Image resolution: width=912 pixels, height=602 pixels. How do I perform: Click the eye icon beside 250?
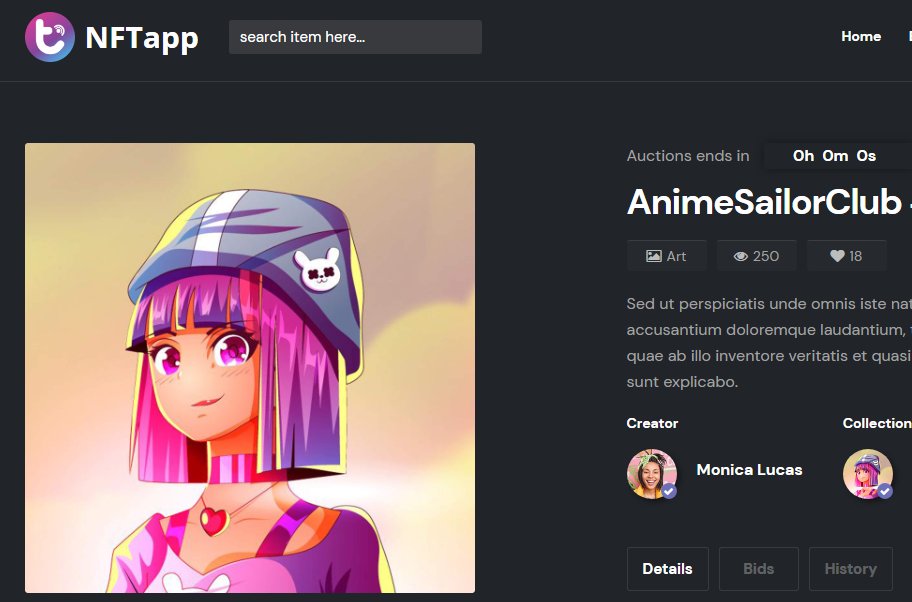coord(740,257)
